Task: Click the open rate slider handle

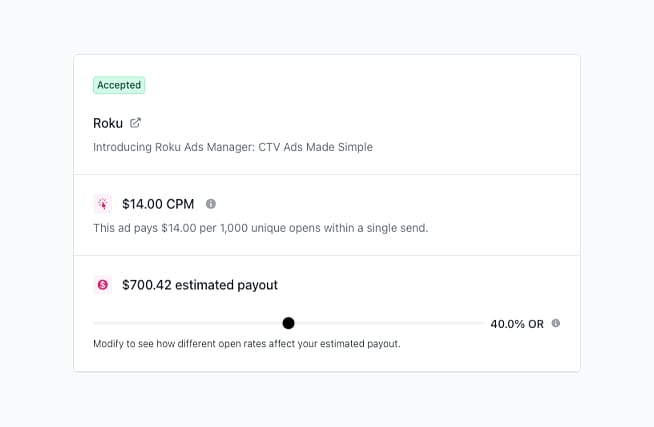Action: (x=288, y=323)
